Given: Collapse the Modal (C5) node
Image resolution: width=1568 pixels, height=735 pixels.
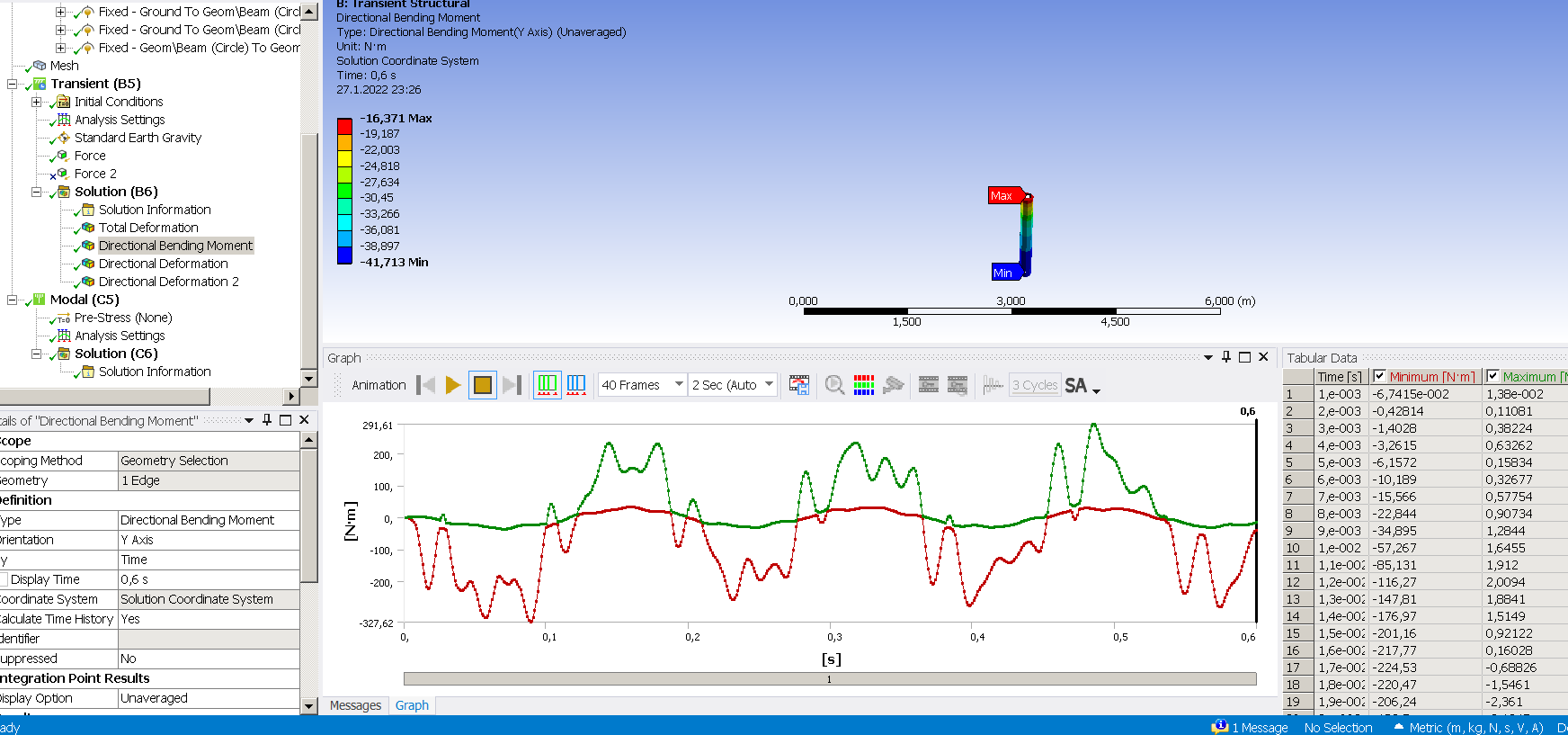Looking at the screenshot, I should point(13,300).
